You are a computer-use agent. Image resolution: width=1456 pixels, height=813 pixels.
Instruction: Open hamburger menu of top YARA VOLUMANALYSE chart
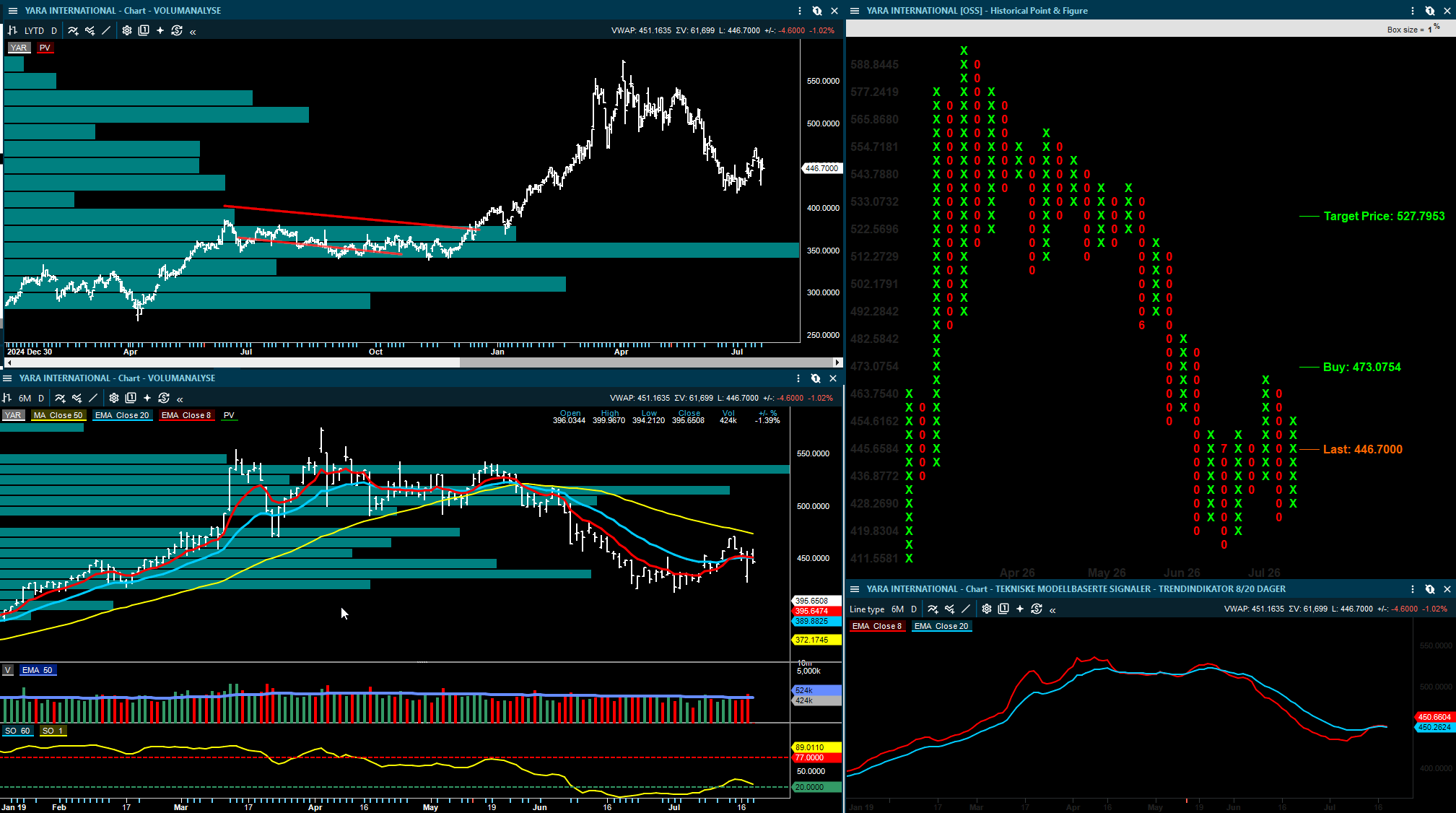pyautogui.click(x=12, y=11)
